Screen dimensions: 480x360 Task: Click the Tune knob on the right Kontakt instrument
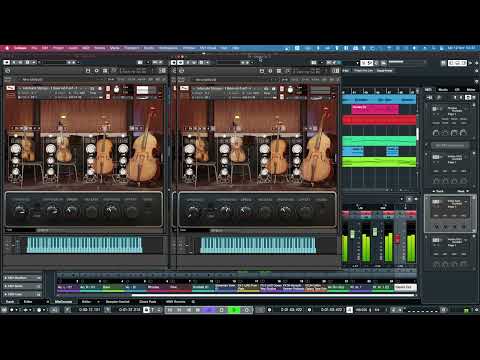(x=290, y=90)
